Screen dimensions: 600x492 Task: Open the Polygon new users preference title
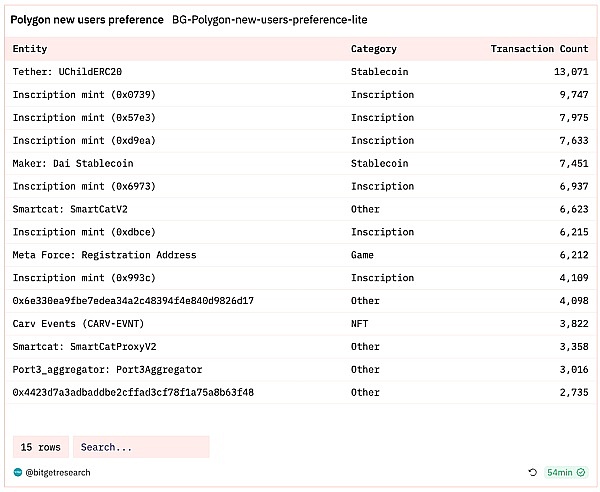[x=87, y=20]
